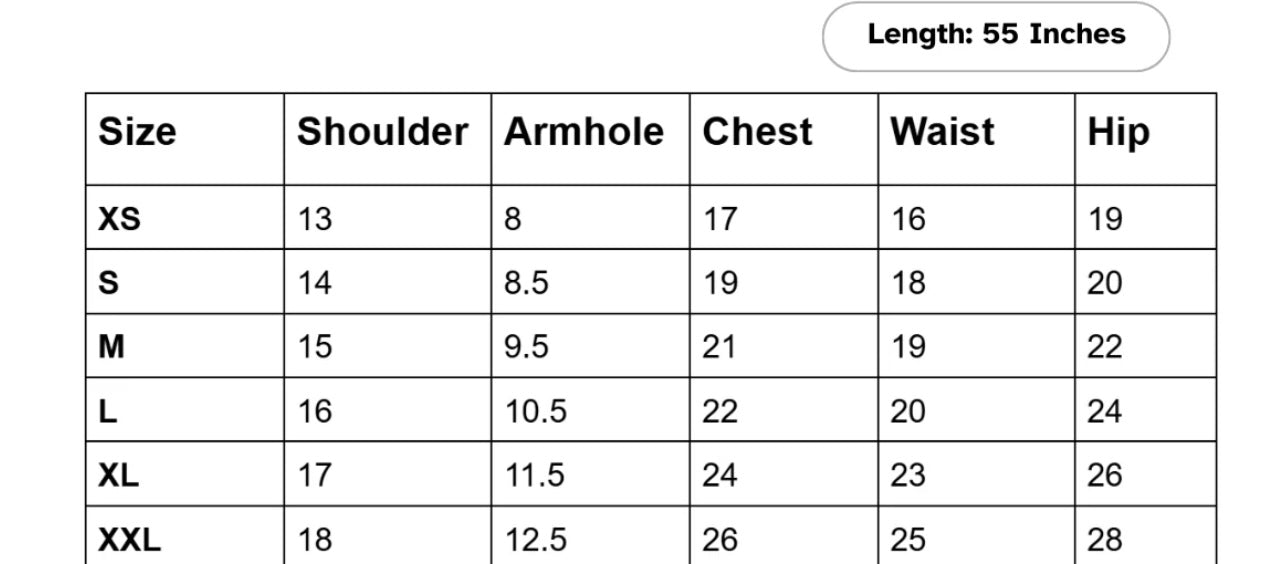
Task: Click the XS shoulder value 13
Action: point(314,219)
